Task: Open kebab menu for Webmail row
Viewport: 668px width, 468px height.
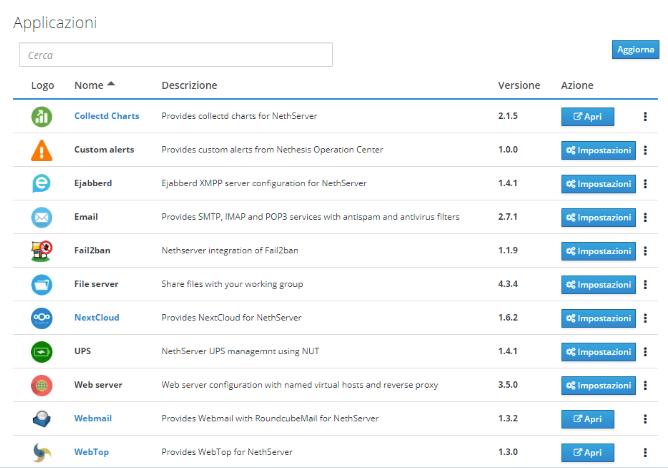Action: (645, 419)
